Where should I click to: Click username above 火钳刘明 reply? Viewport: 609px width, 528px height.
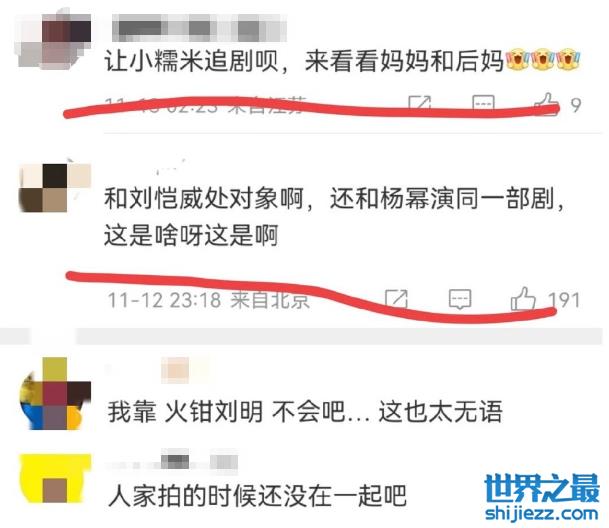(157, 369)
